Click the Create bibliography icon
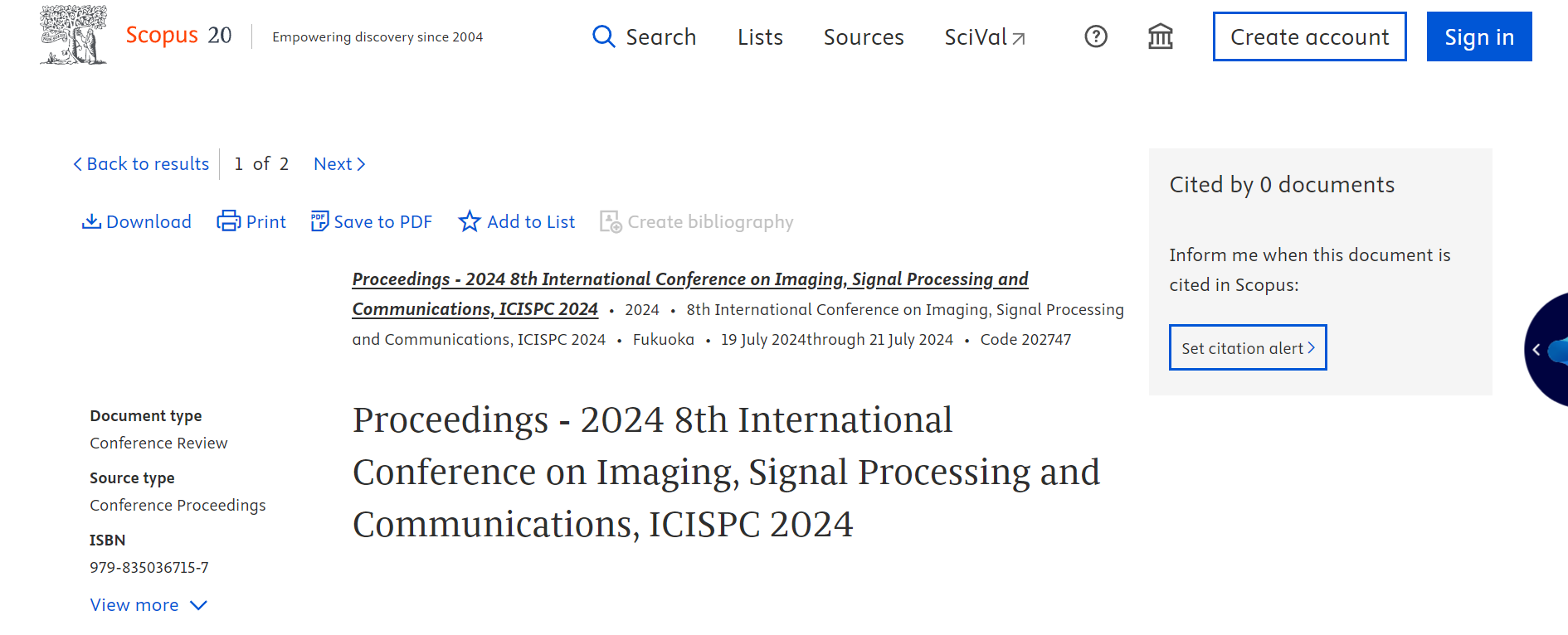 (611, 221)
